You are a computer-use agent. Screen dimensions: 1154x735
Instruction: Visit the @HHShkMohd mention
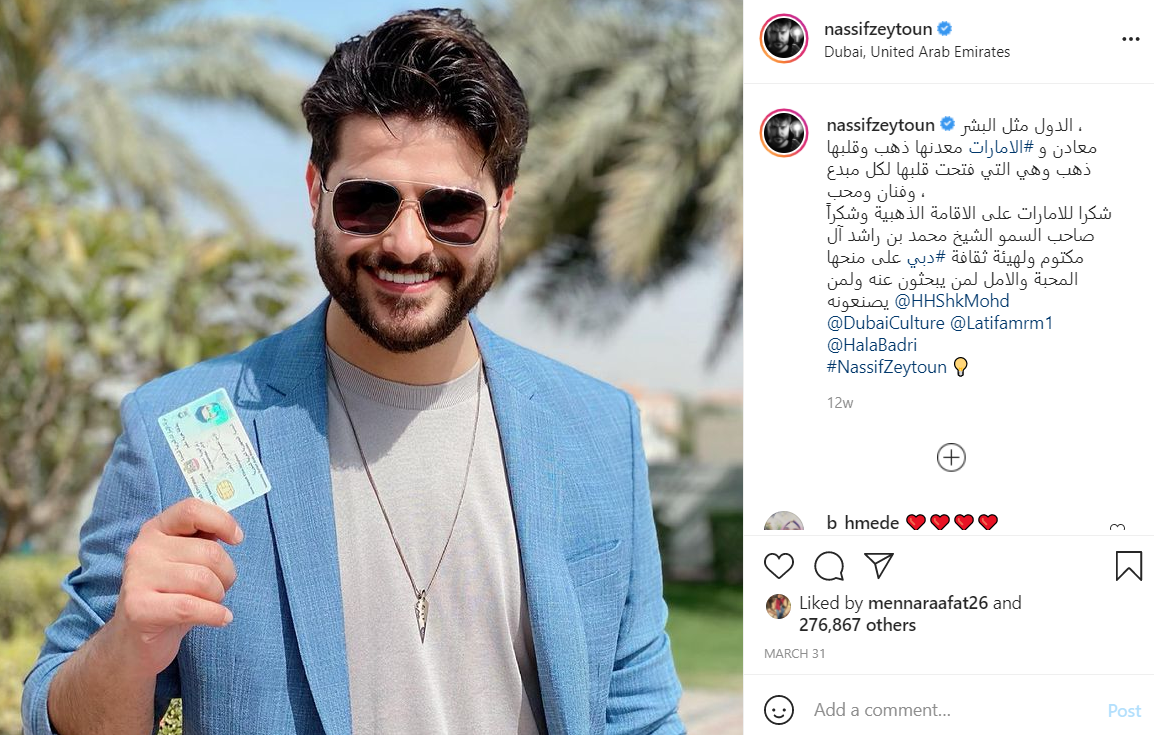(x=952, y=301)
